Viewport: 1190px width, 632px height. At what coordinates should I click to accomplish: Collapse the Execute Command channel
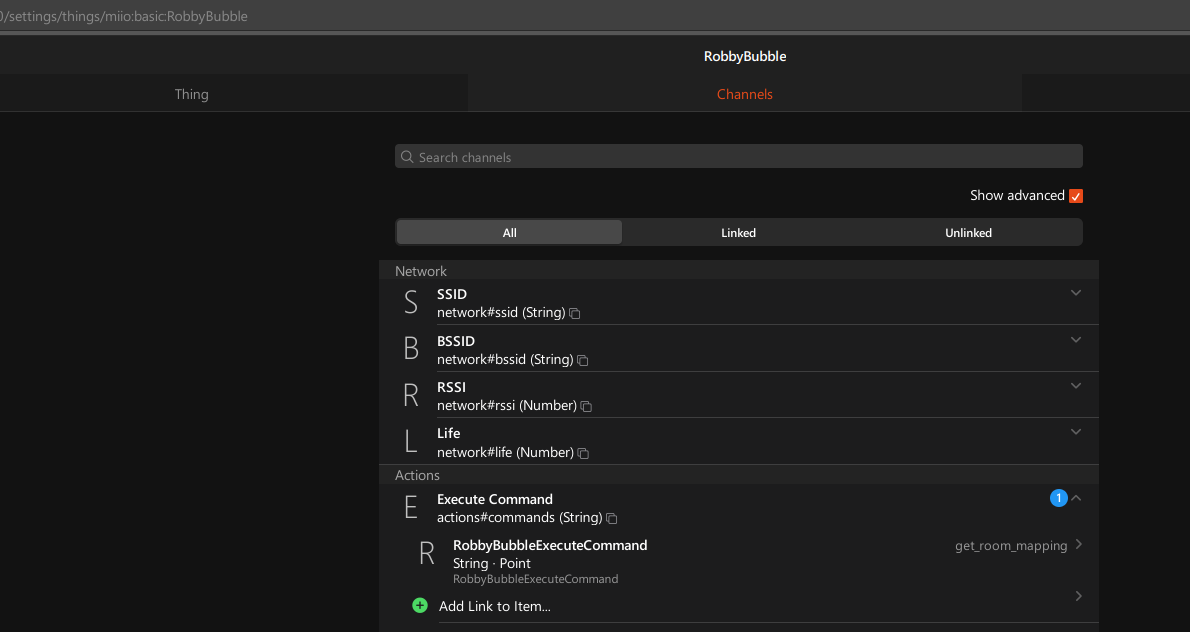tap(1077, 498)
